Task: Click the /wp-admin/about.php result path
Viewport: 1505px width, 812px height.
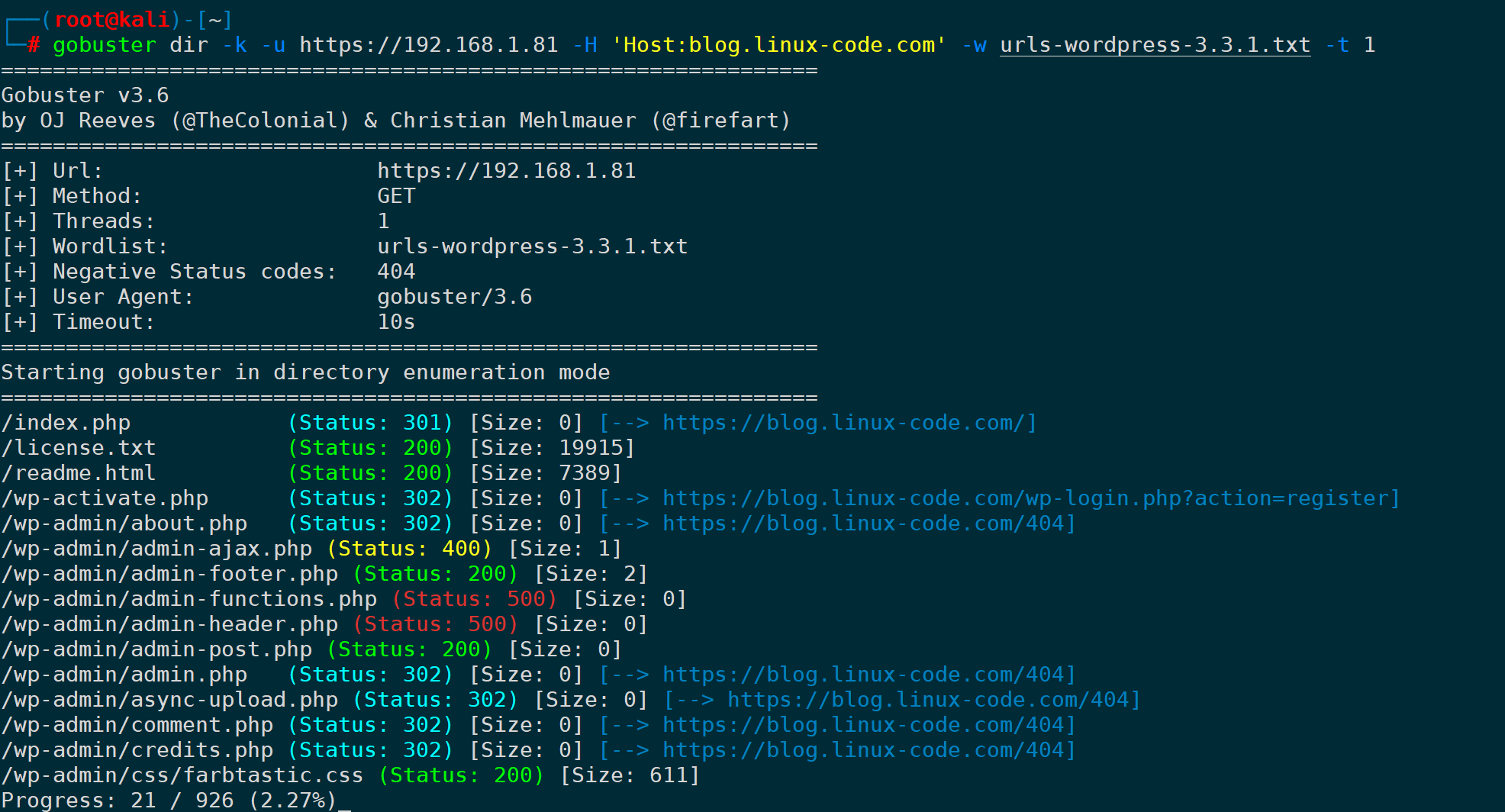Action: [x=124, y=524]
